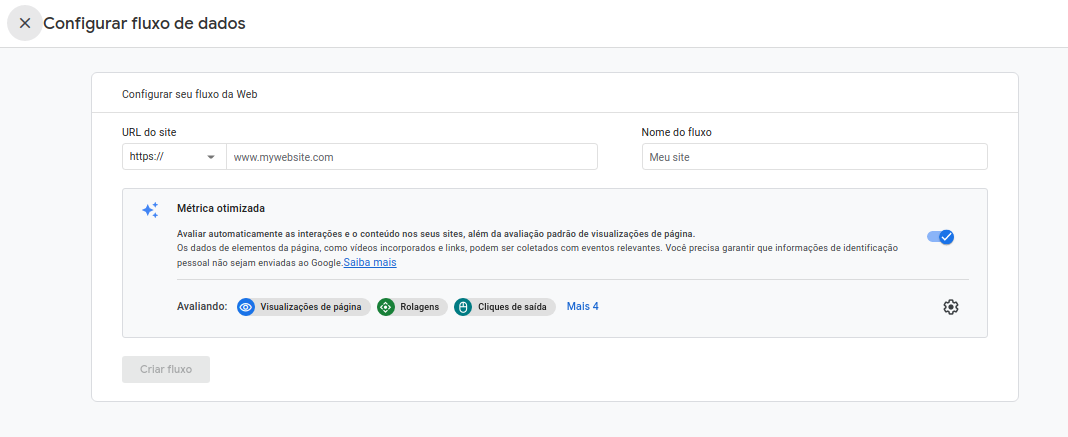
Task: Click the URL do site label
Action: click(x=149, y=133)
